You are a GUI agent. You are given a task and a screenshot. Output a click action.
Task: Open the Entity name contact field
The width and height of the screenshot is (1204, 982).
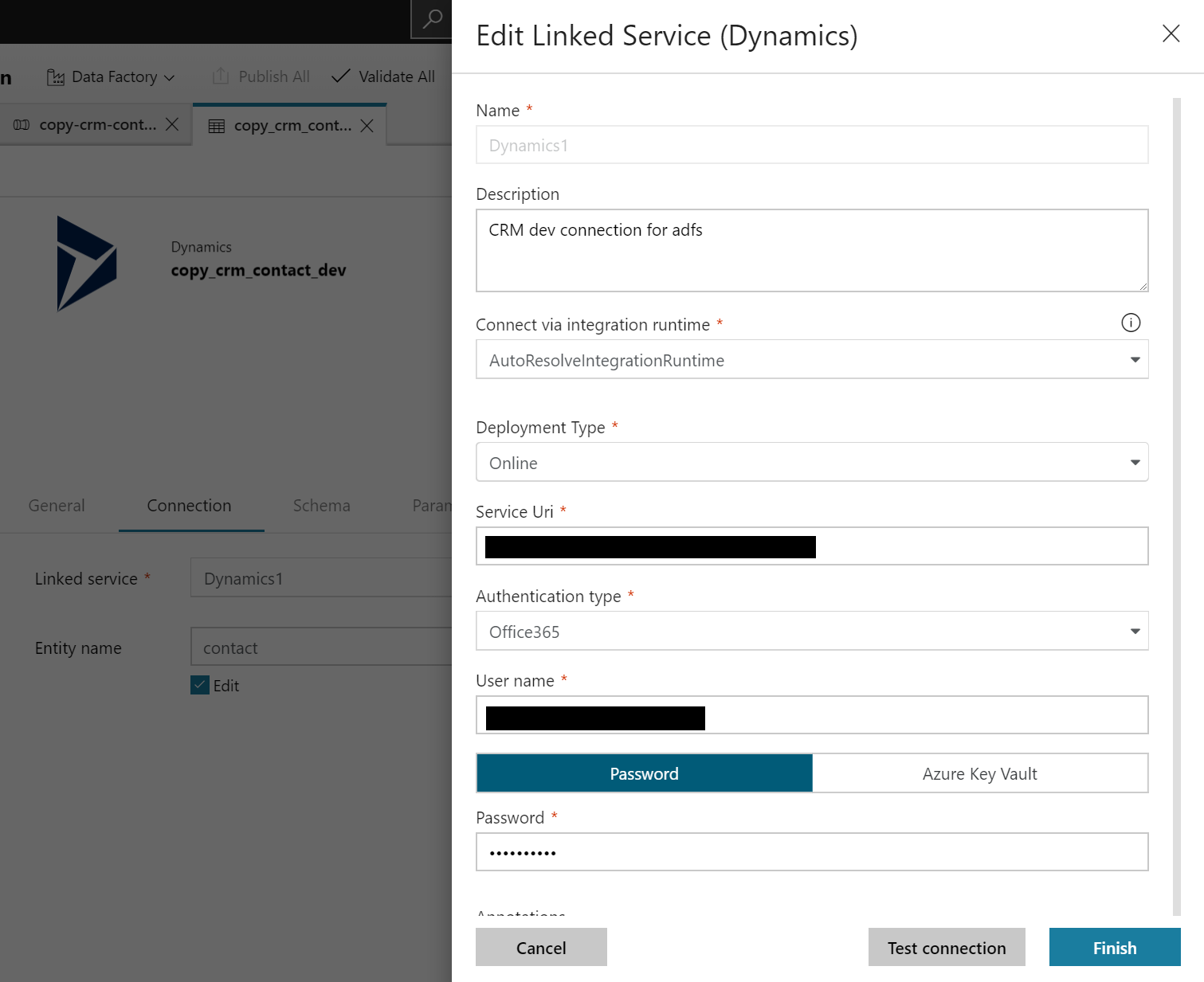[321, 647]
